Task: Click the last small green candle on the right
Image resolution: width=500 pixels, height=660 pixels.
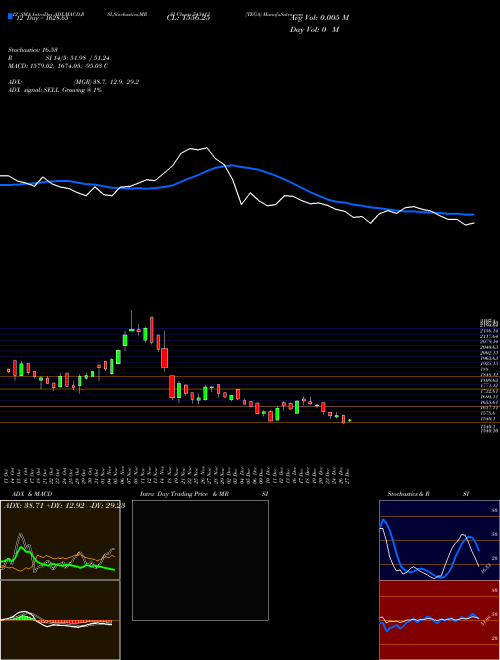Action: (x=350, y=420)
